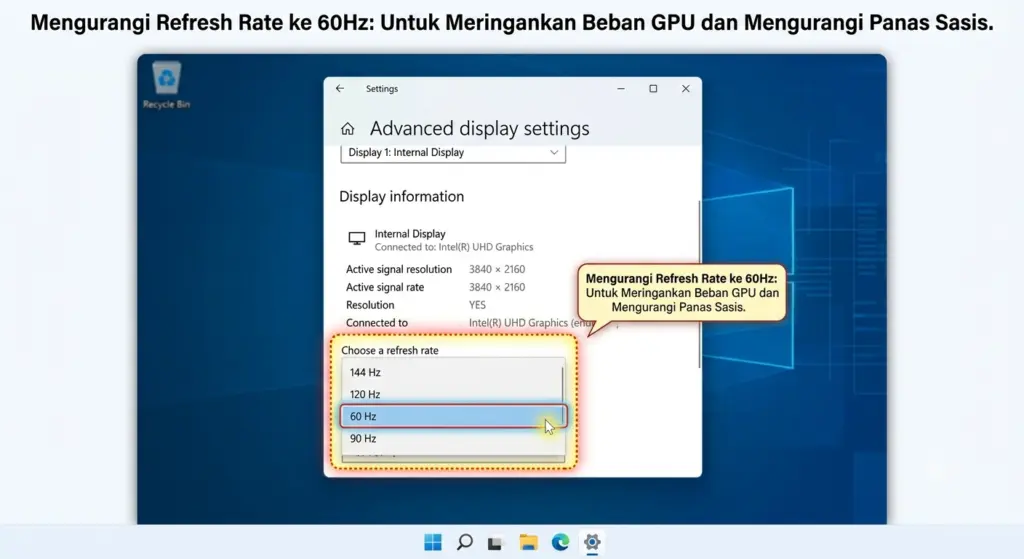Image resolution: width=1024 pixels, height=559 pixels.
Task: Click the 'Display information' heading
Action: point(402,197)
